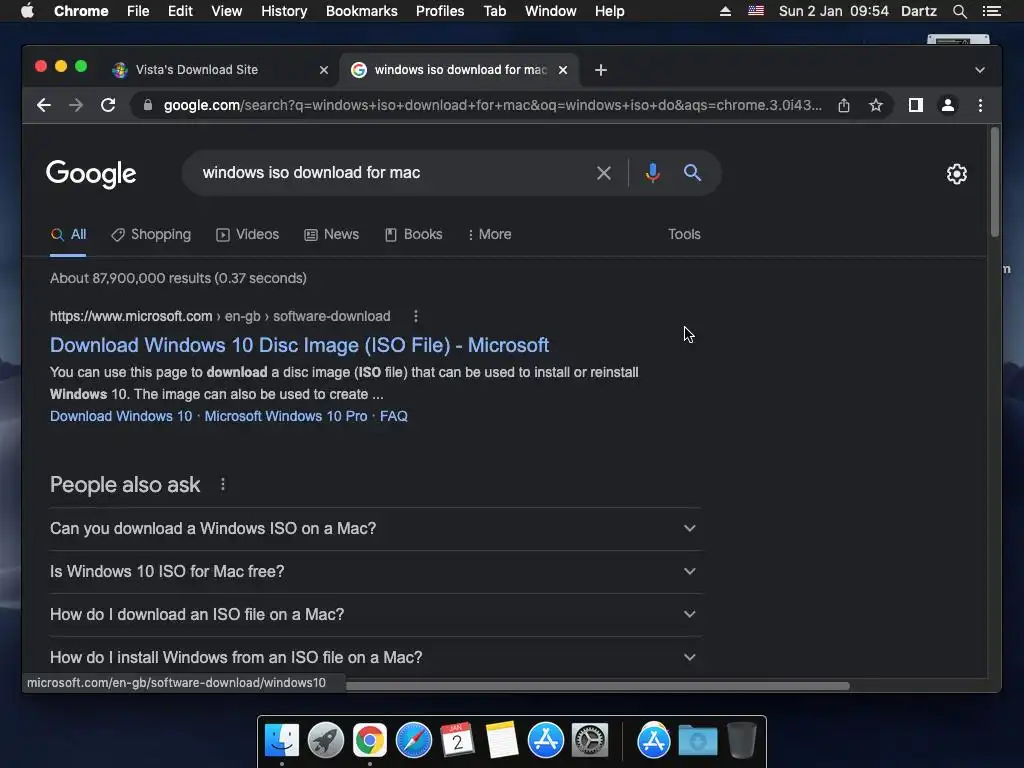Select the All results tab

click(x=68, y=234)
